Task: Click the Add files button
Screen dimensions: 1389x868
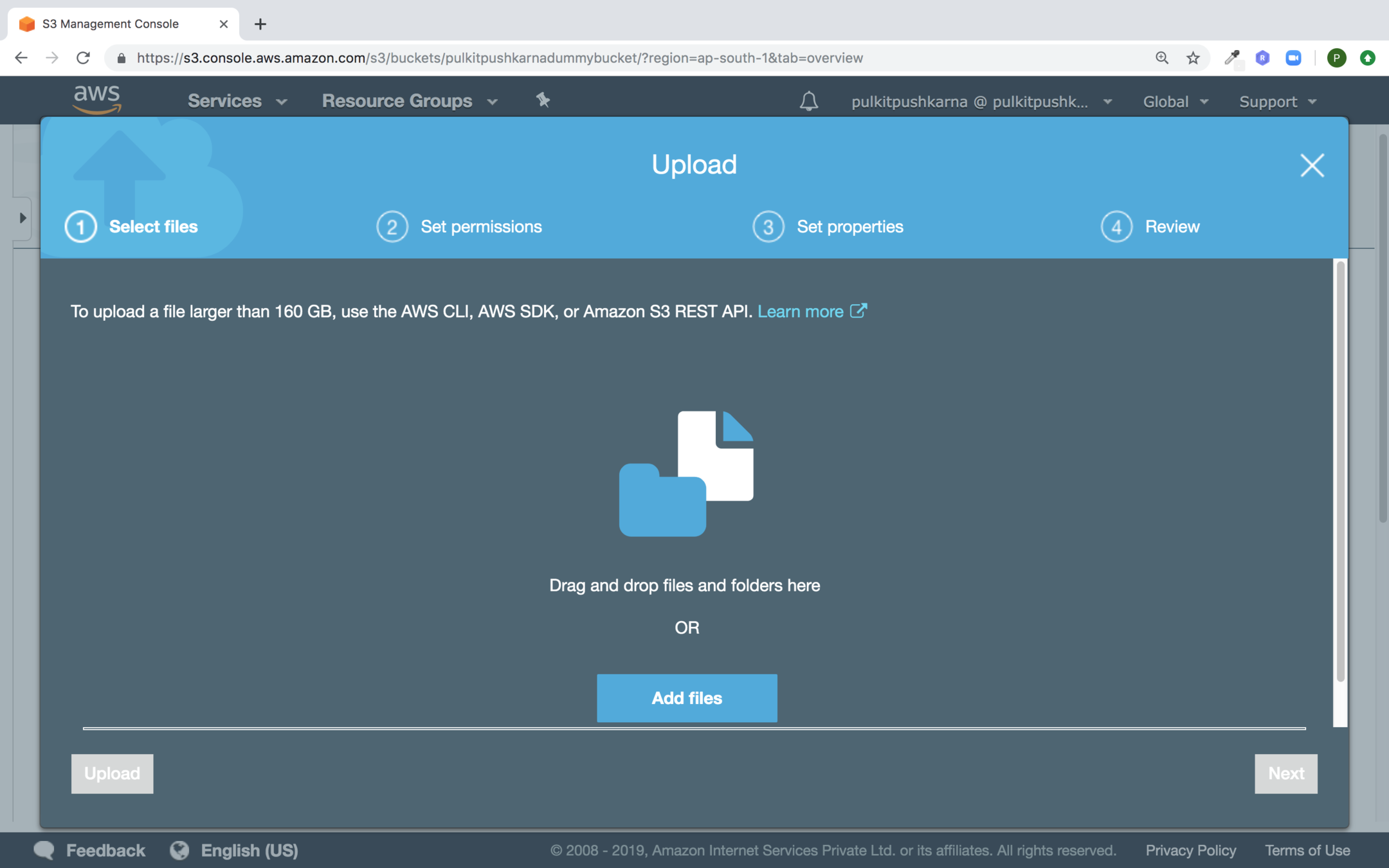Action: coord(687,698)
